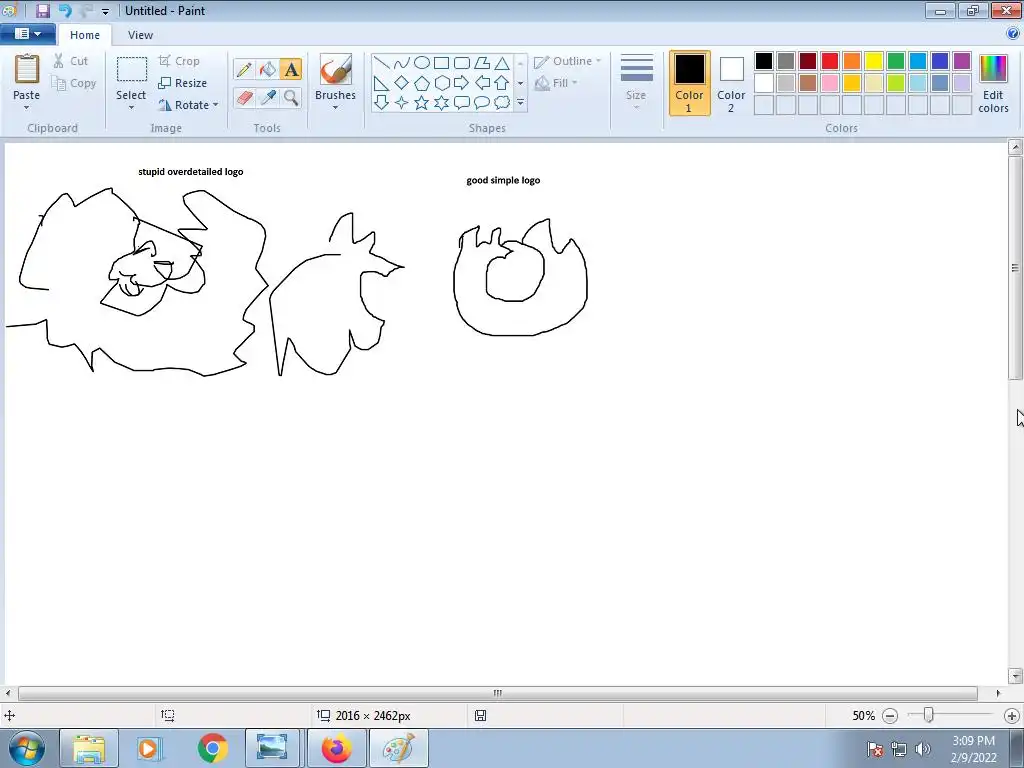The width and height of the screenshot is (1024, 768).
Task: Click the Undo arrow in quick access toolbar
Action: pyautogui.click(x=65, y=10)
